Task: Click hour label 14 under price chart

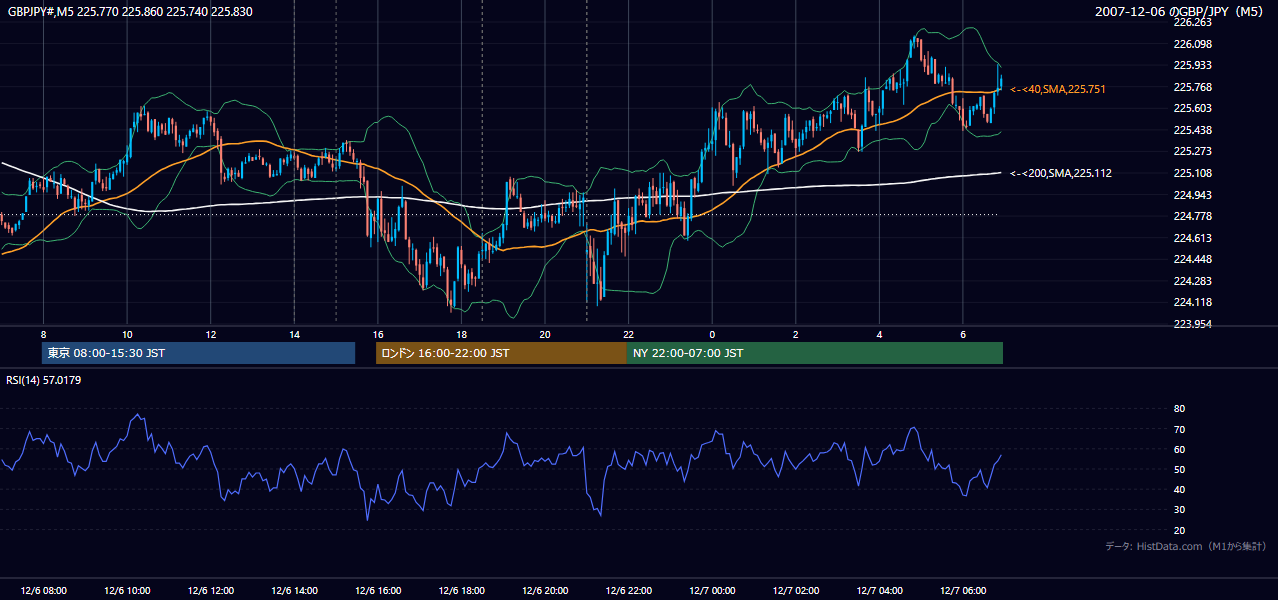Action: tap(294, 334)
